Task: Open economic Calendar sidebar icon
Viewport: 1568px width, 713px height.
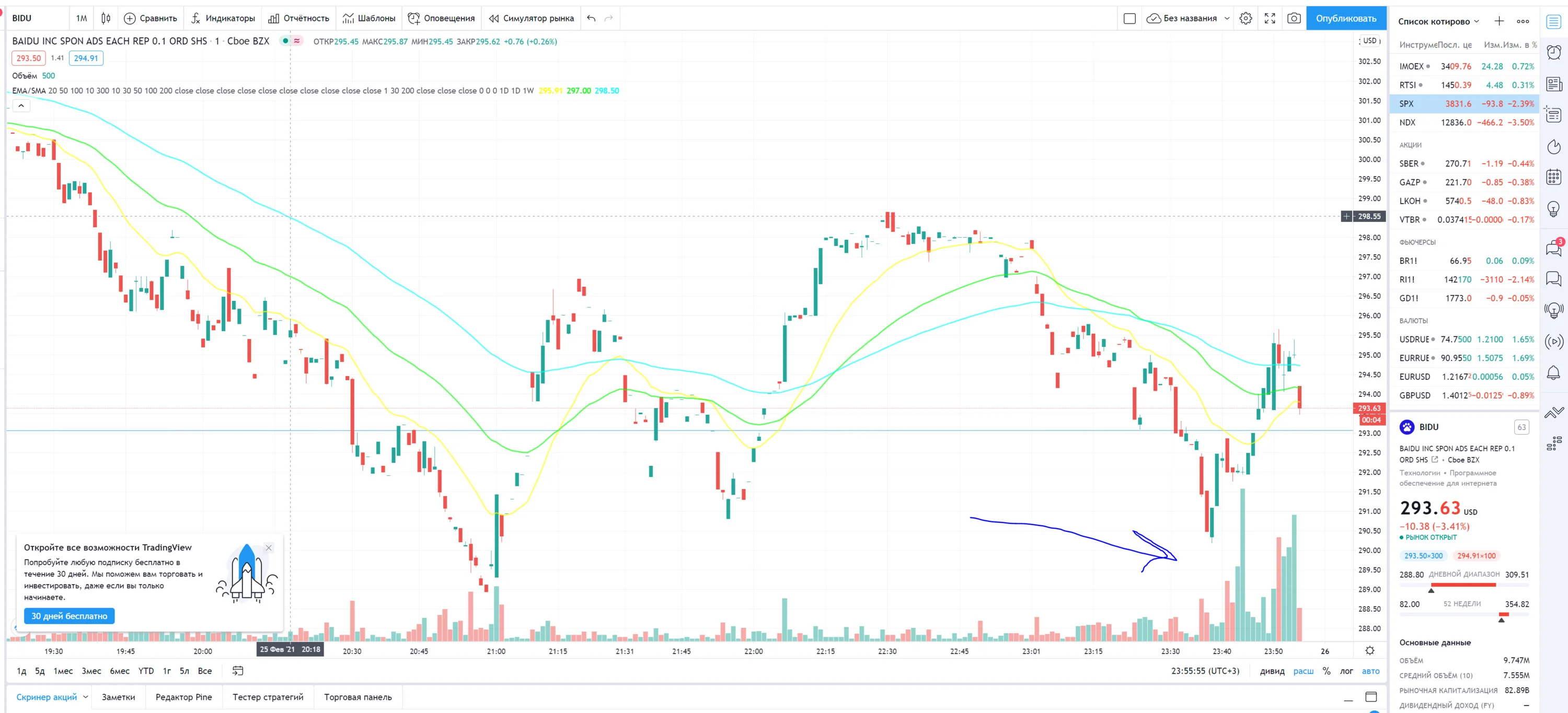Action: (1554, 177)
